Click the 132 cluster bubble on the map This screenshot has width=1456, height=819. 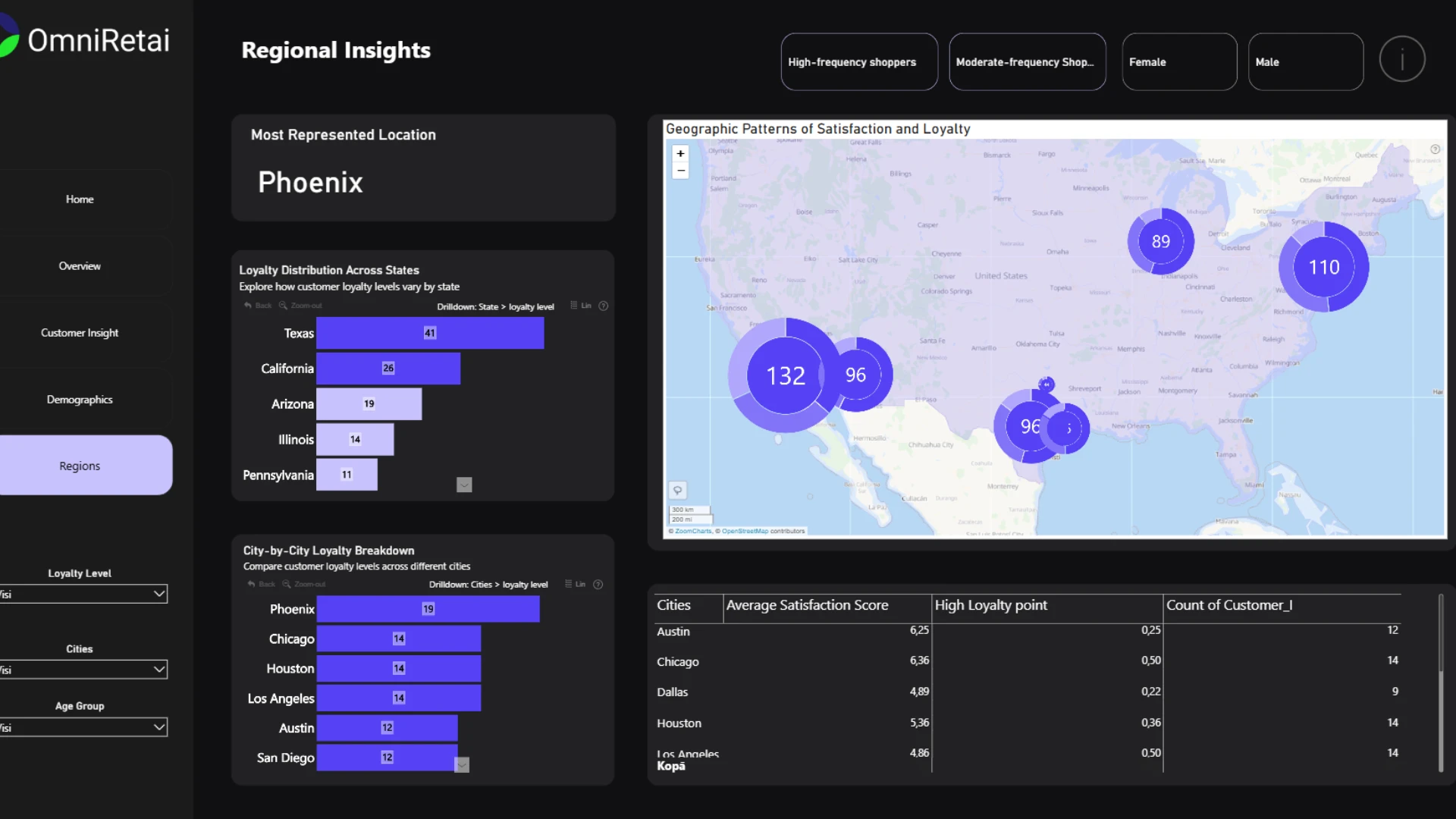point(785,375)
